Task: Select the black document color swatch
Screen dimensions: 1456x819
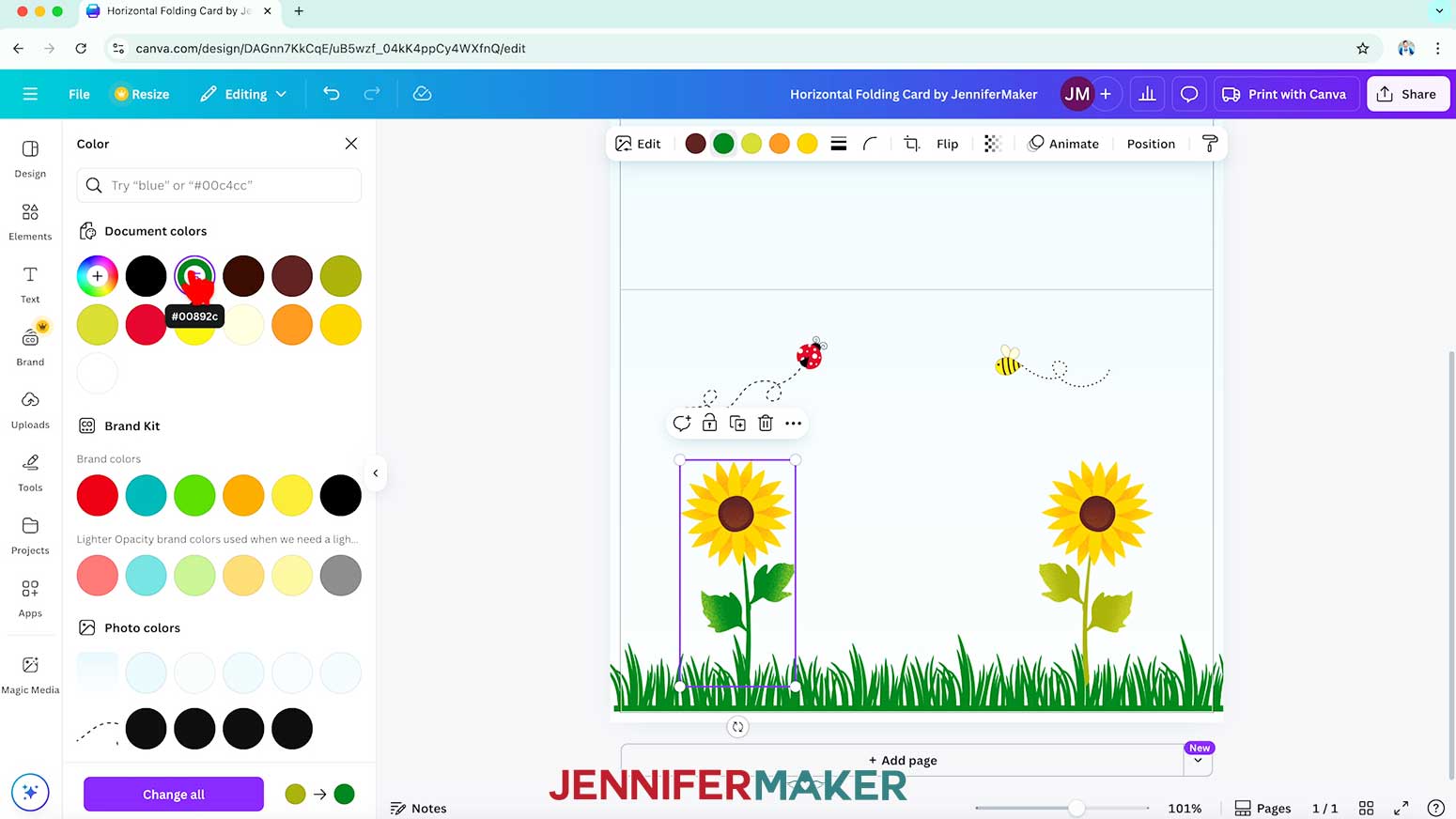Action: [146, 276]
